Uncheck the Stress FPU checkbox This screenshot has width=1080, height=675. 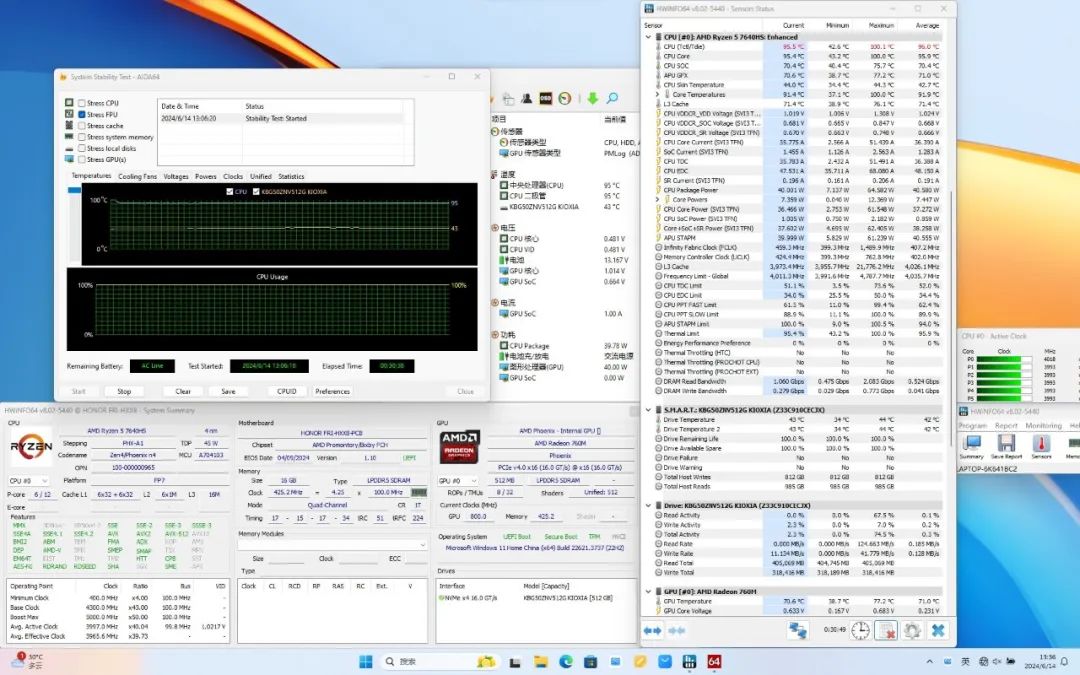(81, 115)
